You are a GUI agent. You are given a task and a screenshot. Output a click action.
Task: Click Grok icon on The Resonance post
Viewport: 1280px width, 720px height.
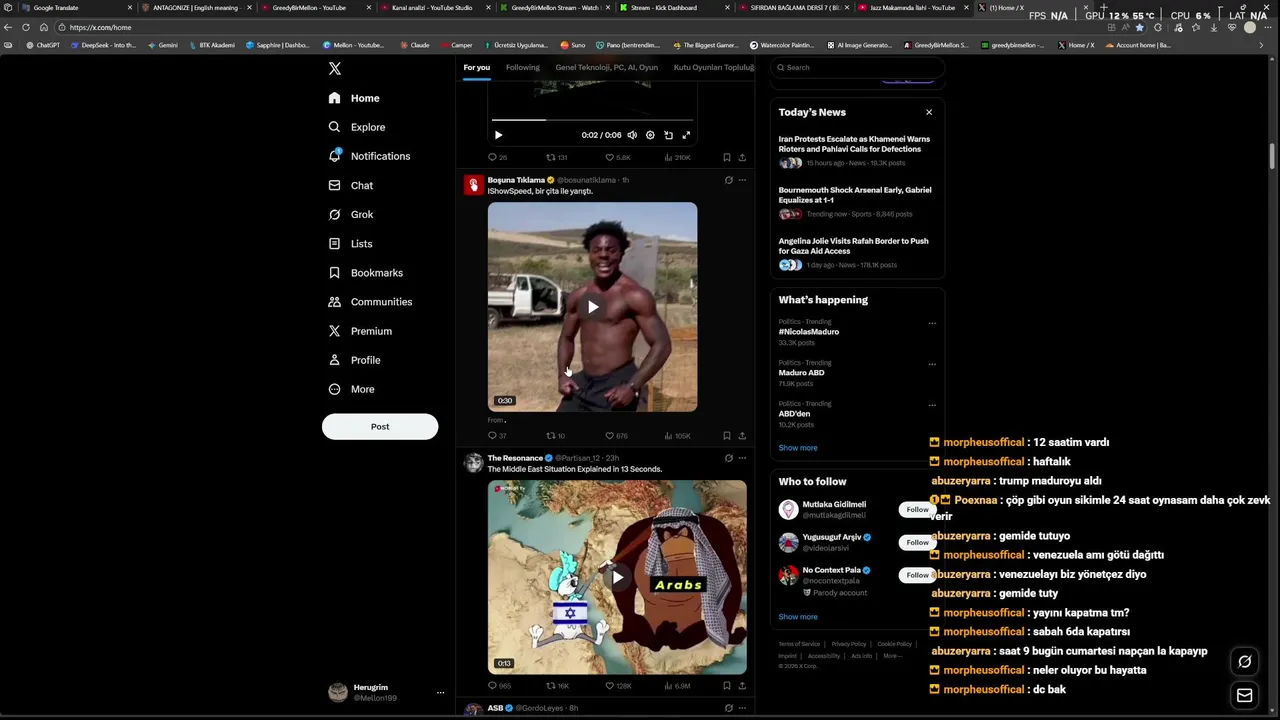[x=728, y=458]
